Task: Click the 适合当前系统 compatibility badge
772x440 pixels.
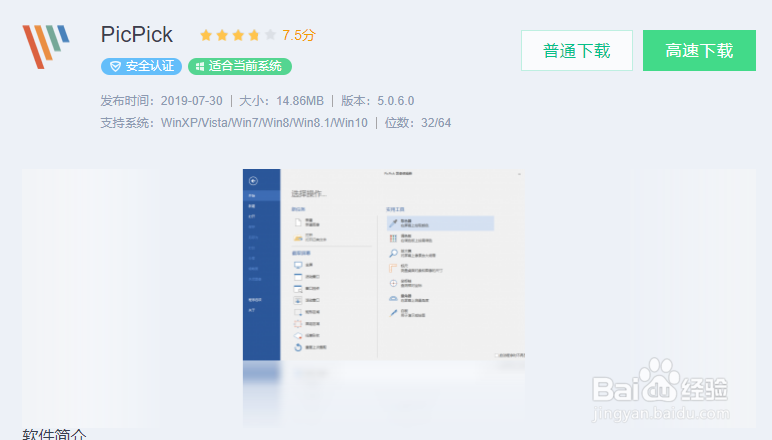Action: [x=240, y=66]
